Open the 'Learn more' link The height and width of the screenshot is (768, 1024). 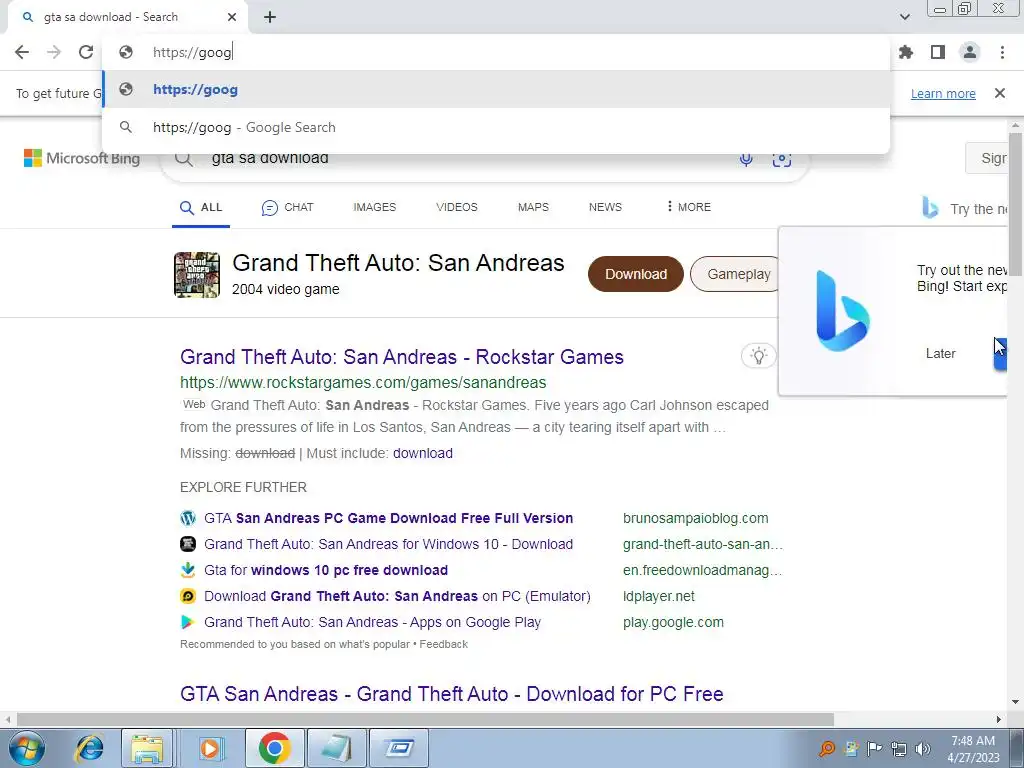[x=943, y=93]
